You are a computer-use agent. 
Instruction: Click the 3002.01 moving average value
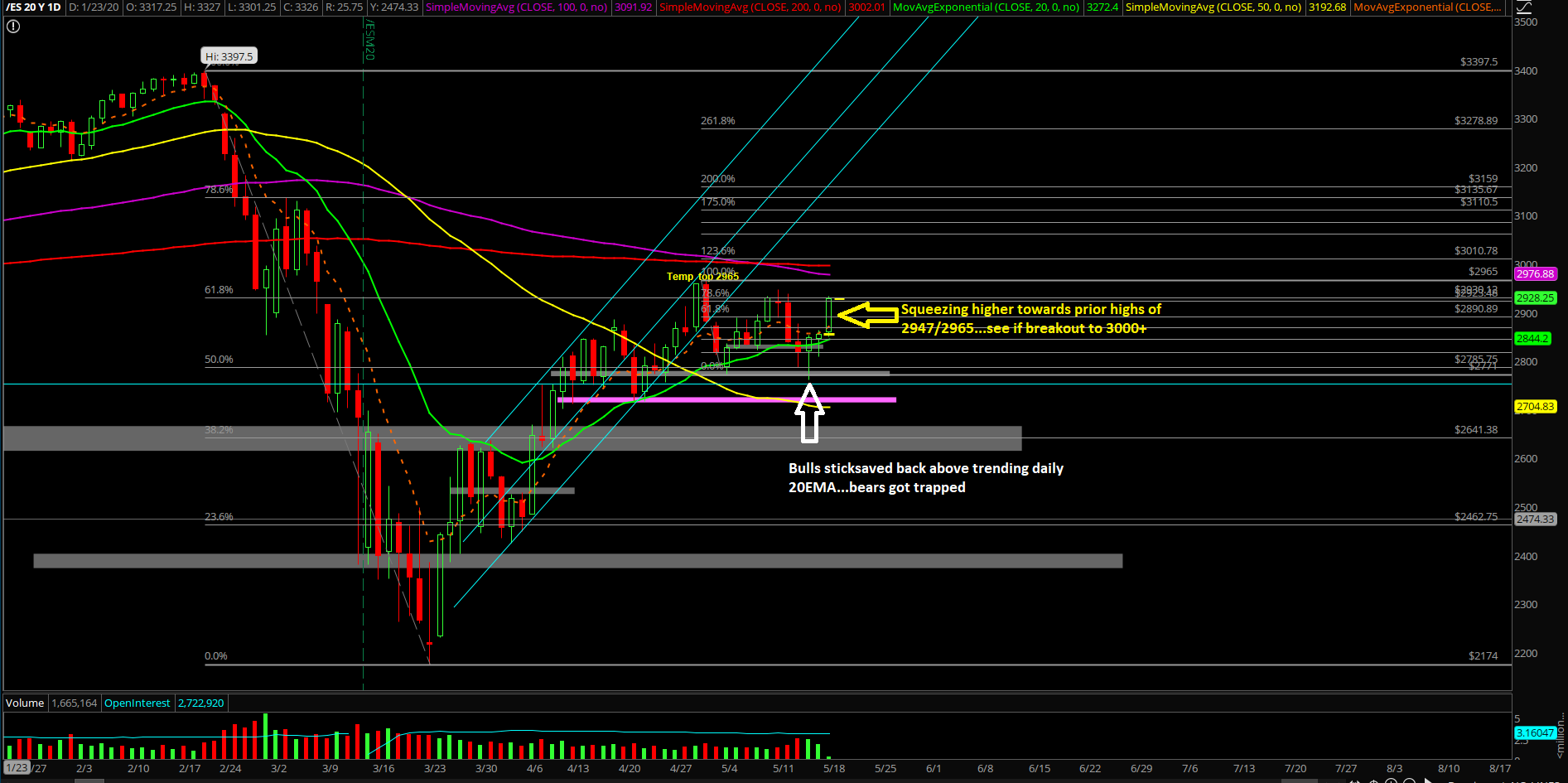[866, 7]
